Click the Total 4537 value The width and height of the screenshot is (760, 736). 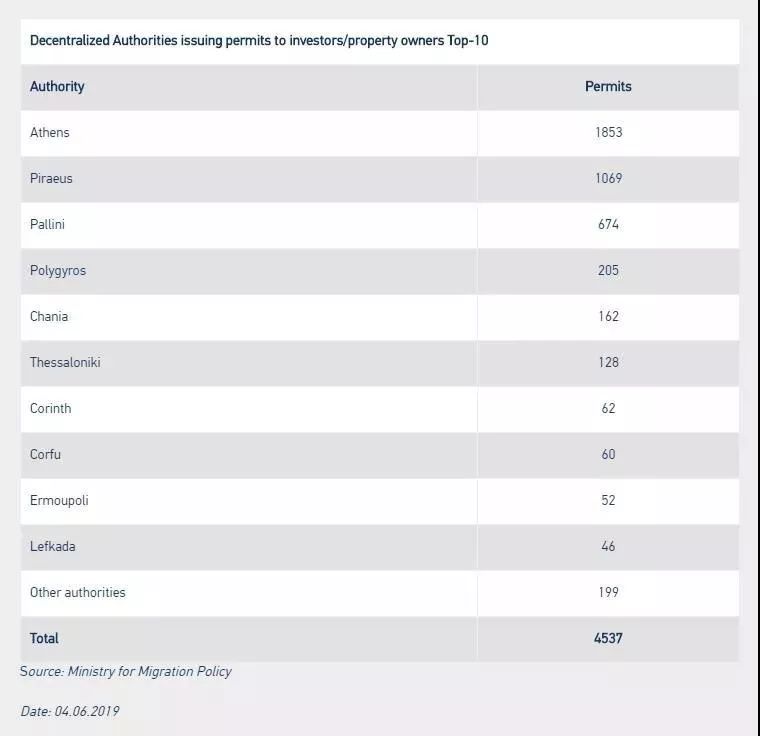tap(608, 639)
